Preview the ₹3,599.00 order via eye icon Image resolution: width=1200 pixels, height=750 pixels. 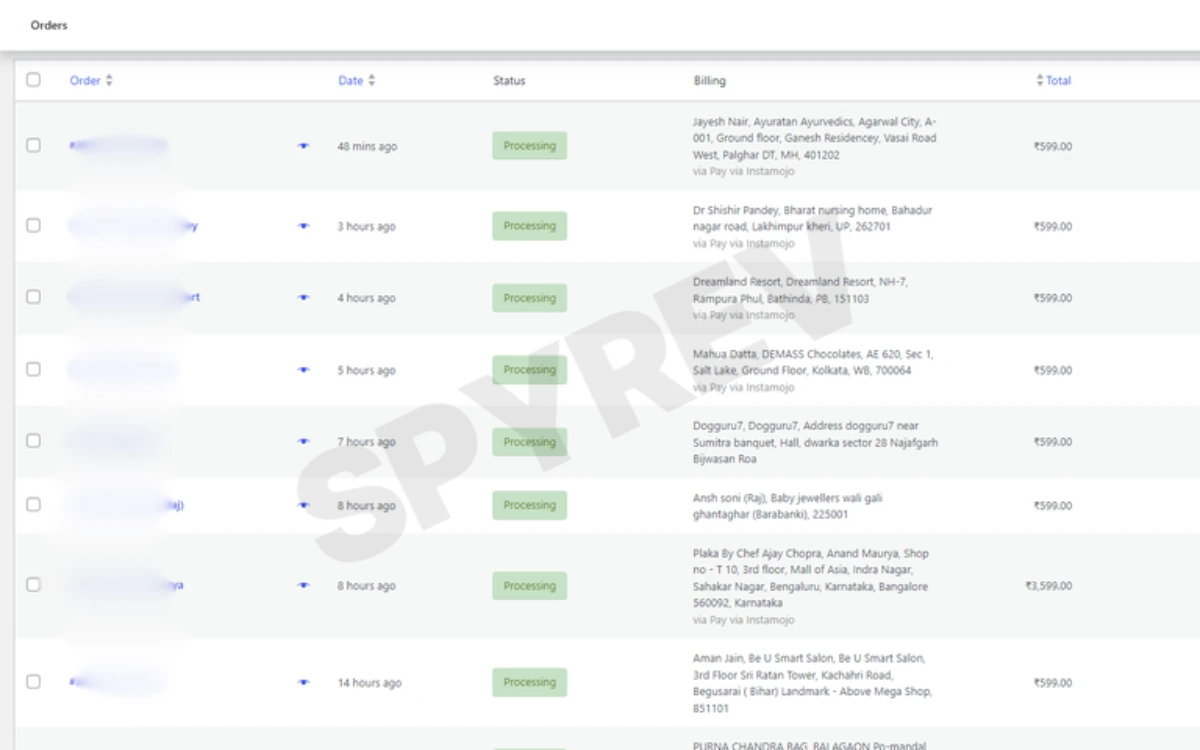click(x=303, y=586)
